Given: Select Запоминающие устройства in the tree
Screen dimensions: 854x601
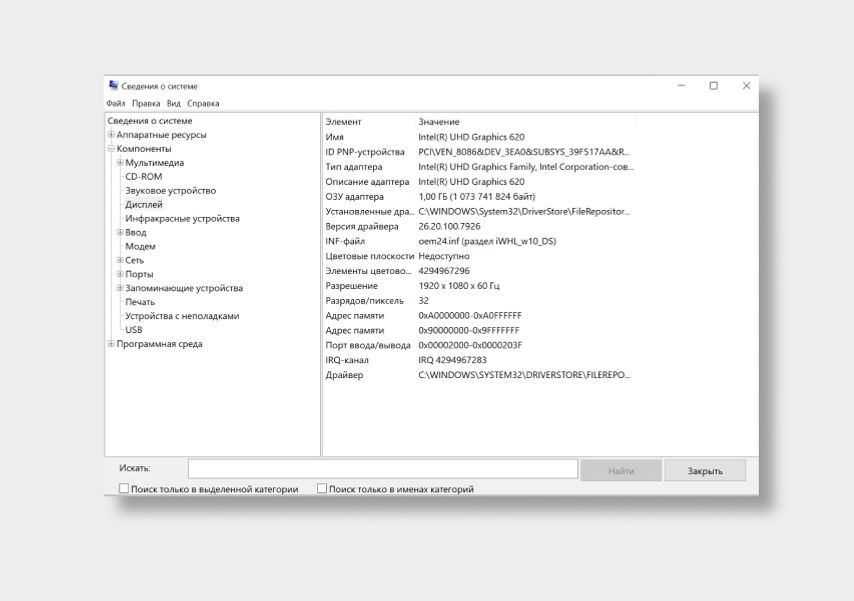Looking at the screenshot, I should [x=184, y=288].
